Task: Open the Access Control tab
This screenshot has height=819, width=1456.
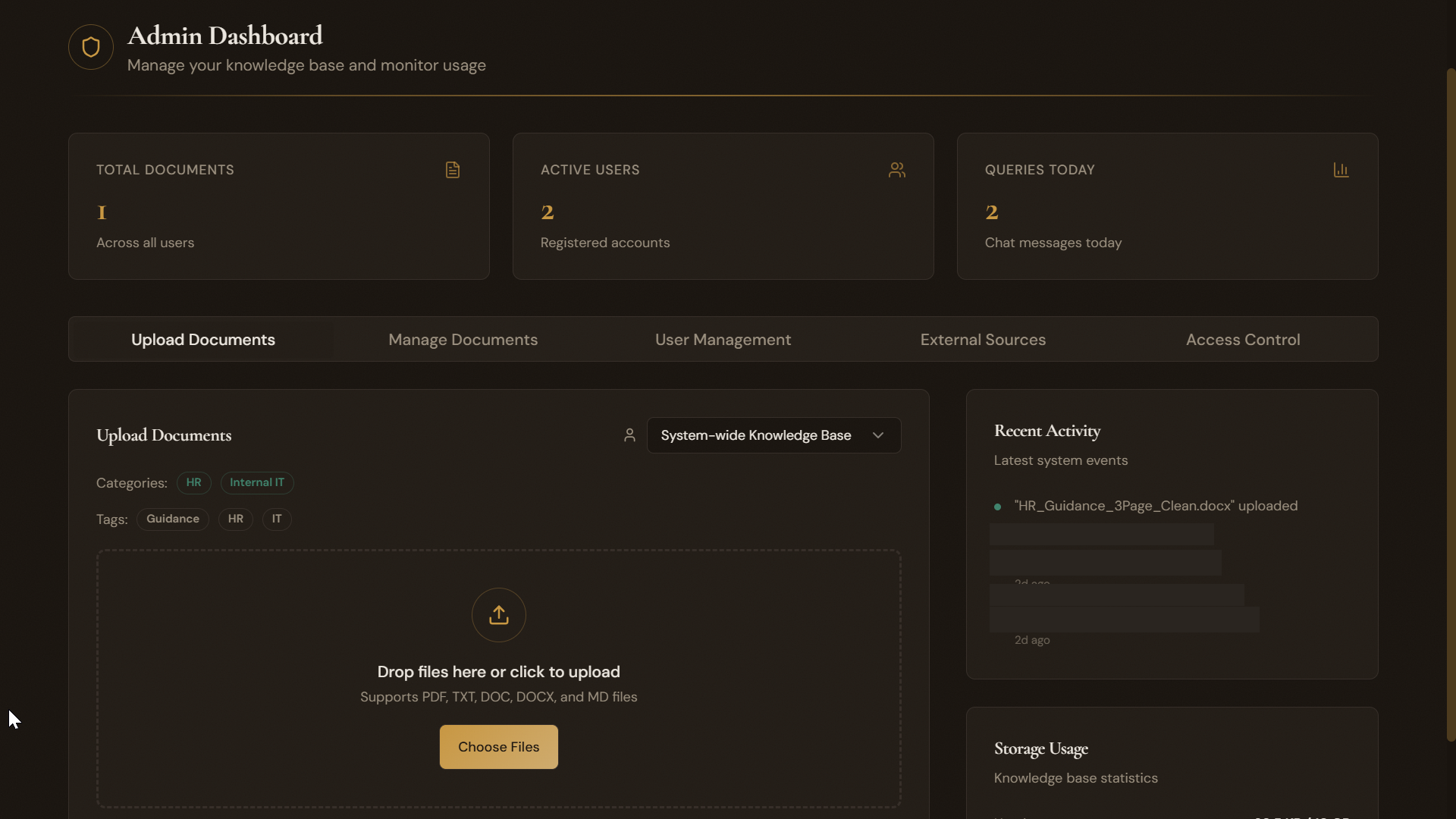Action: tap(1243, 339)
